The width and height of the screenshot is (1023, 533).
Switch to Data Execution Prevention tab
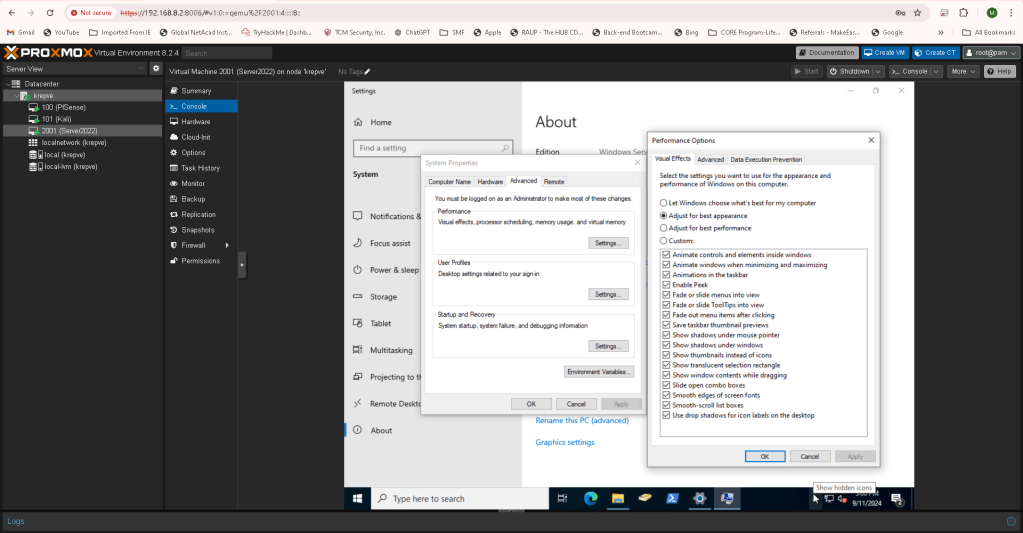(x=765, y=159)
